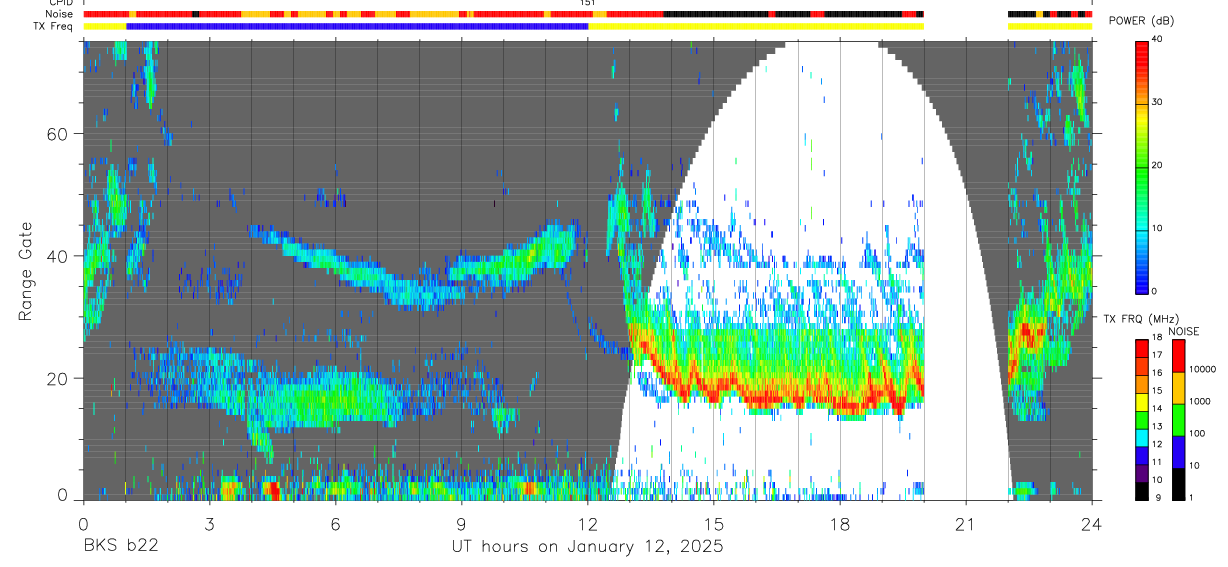The width and height of the screenshot is (1228, 567).
Task: Click the POWER (dB) color scale bar
Action: [x=1142, y=166]
